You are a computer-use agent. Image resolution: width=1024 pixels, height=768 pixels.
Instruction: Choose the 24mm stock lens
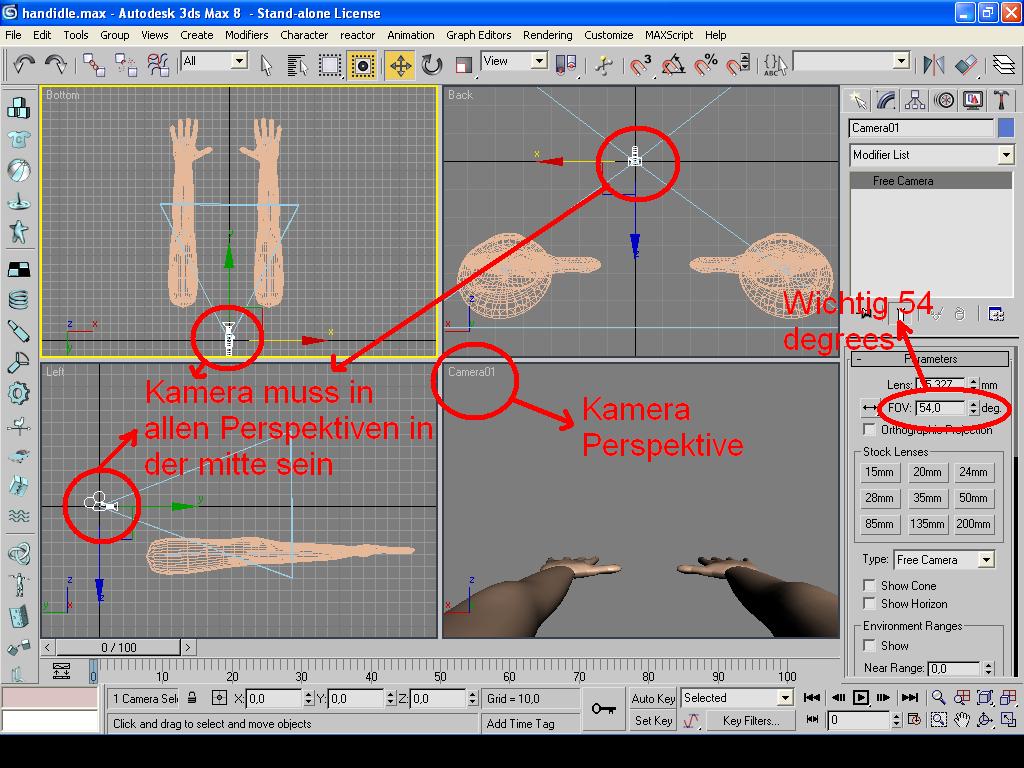tap(973, 472)
